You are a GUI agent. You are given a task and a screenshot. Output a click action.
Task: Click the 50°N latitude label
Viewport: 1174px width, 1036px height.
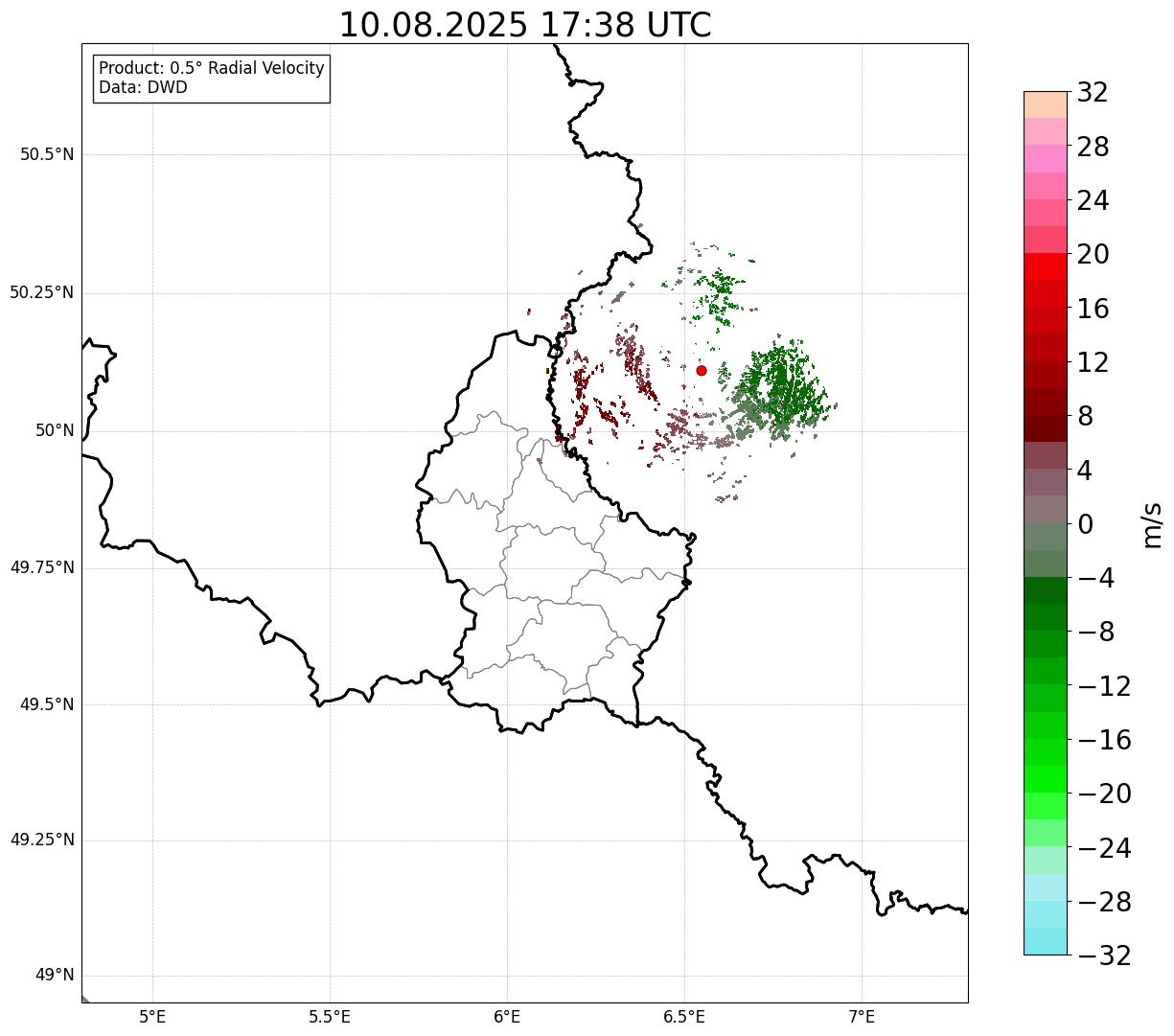pos(55,430)
